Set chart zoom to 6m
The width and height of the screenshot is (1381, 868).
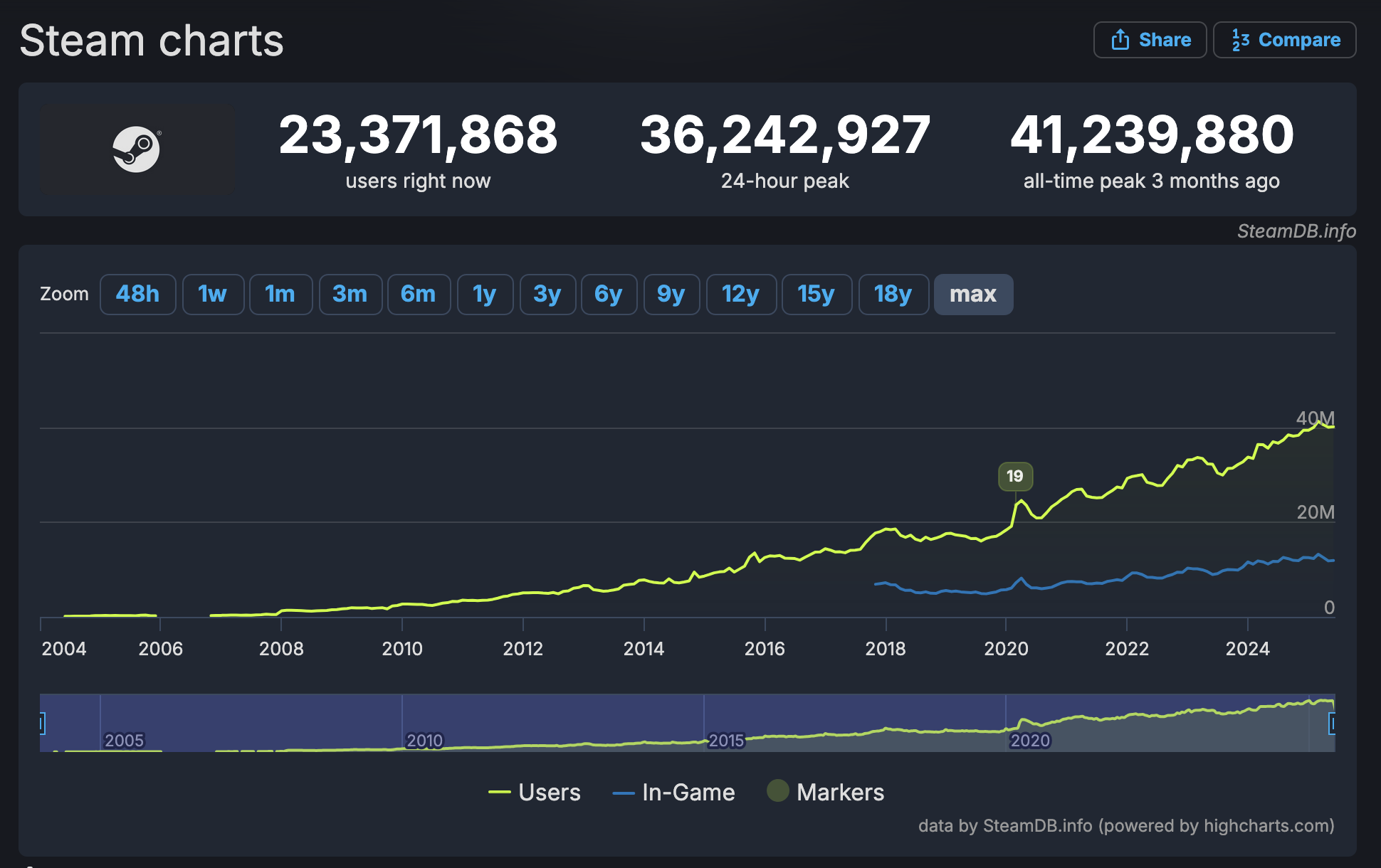(x=418, y=294)
